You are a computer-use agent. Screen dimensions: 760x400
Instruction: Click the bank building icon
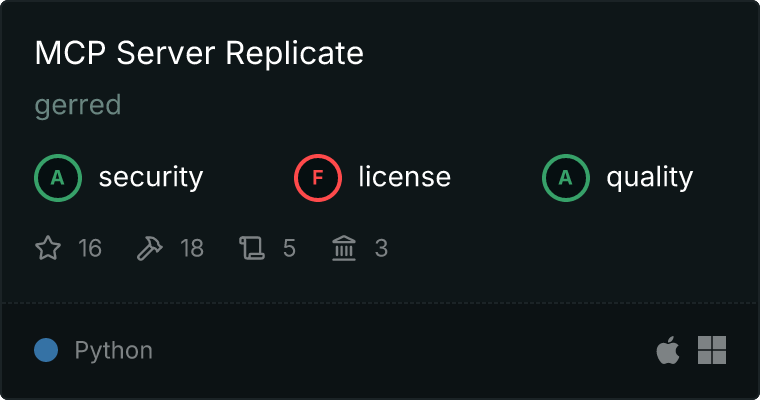[x=344, y=248]
